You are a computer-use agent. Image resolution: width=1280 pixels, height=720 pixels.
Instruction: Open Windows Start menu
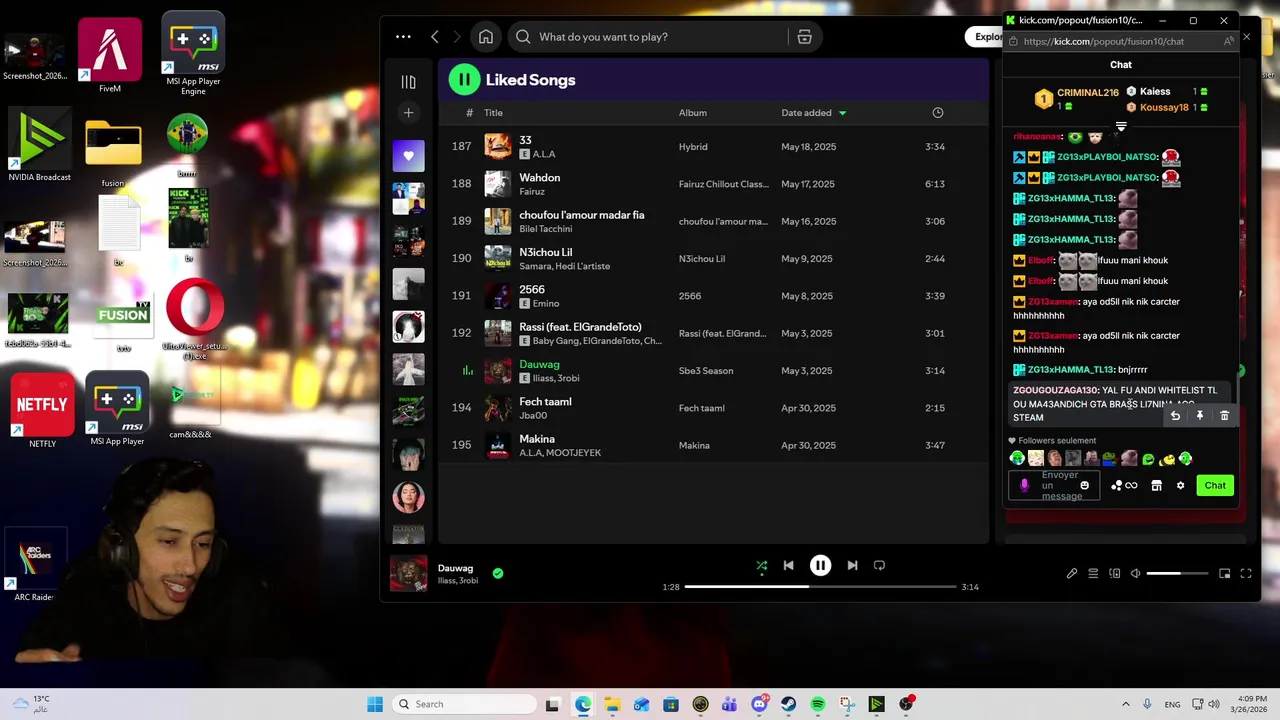point(375,704)
